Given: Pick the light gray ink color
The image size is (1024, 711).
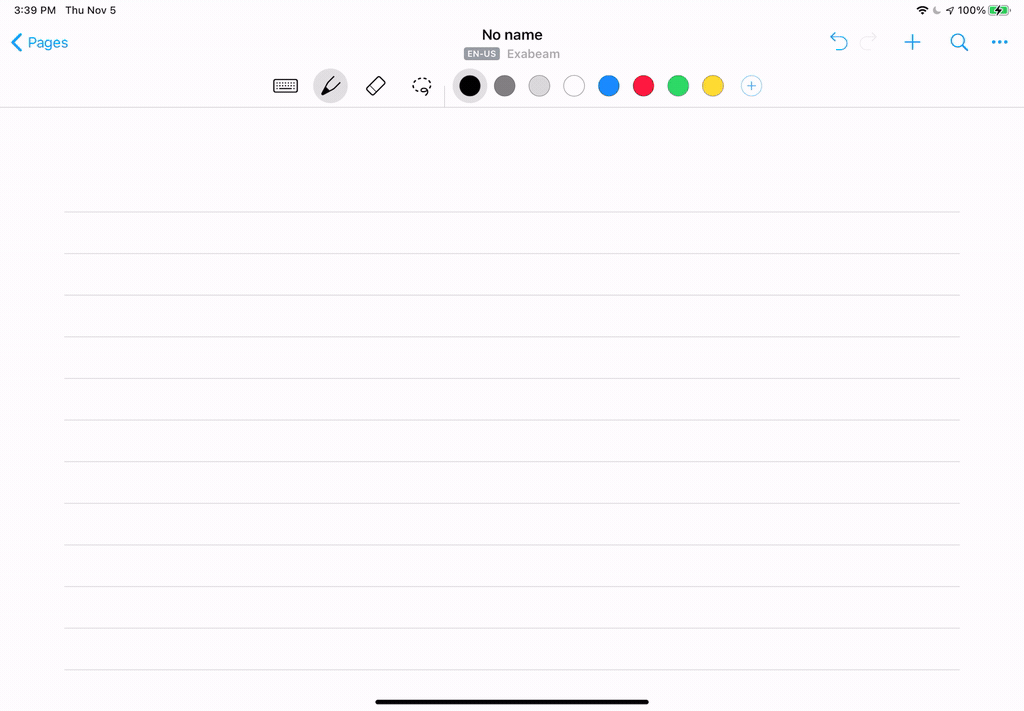Looking at the screenshot, I should click(x=539, y=86).
